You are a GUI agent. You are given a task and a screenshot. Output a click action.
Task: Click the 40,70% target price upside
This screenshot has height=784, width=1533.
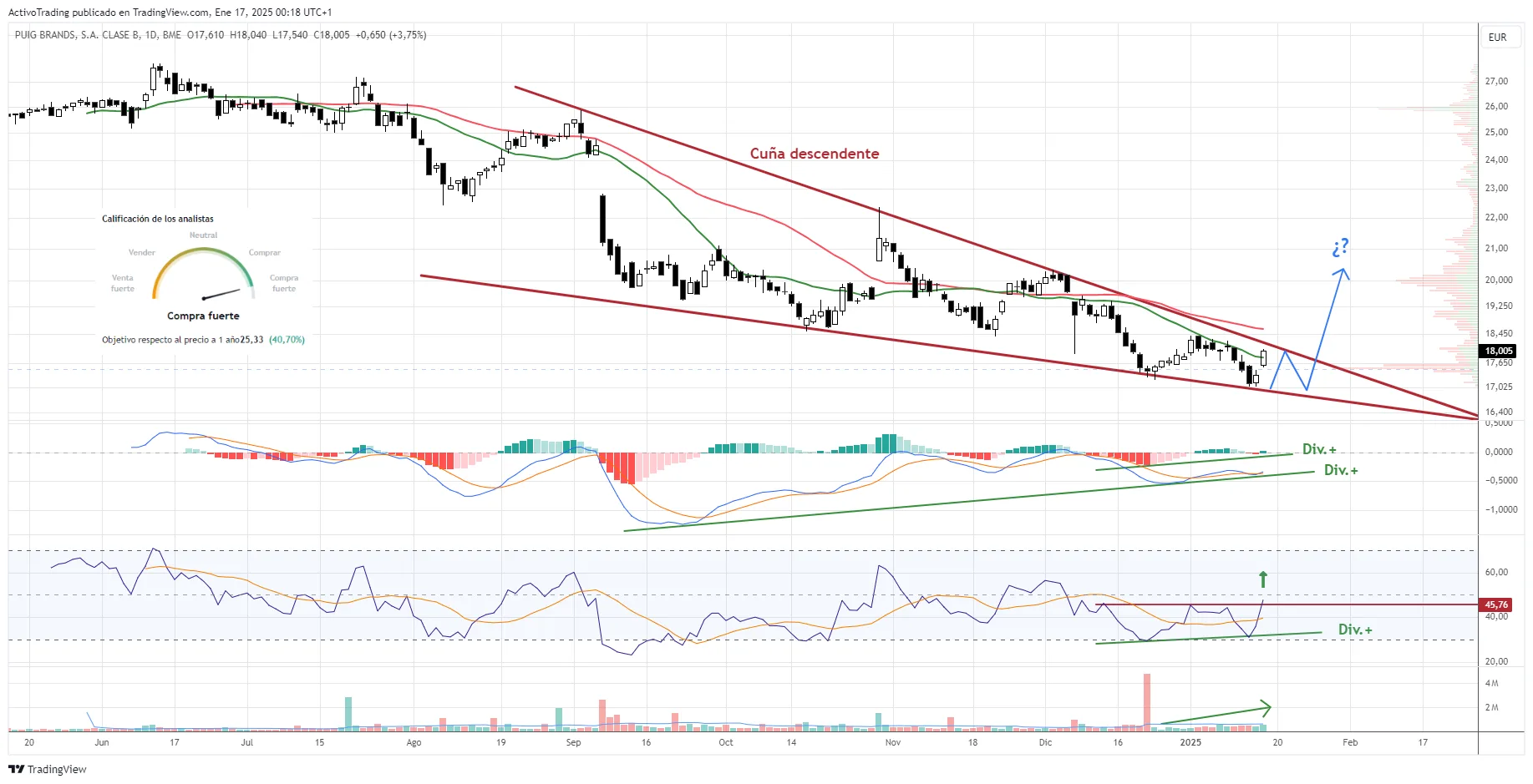coord(287,340)
